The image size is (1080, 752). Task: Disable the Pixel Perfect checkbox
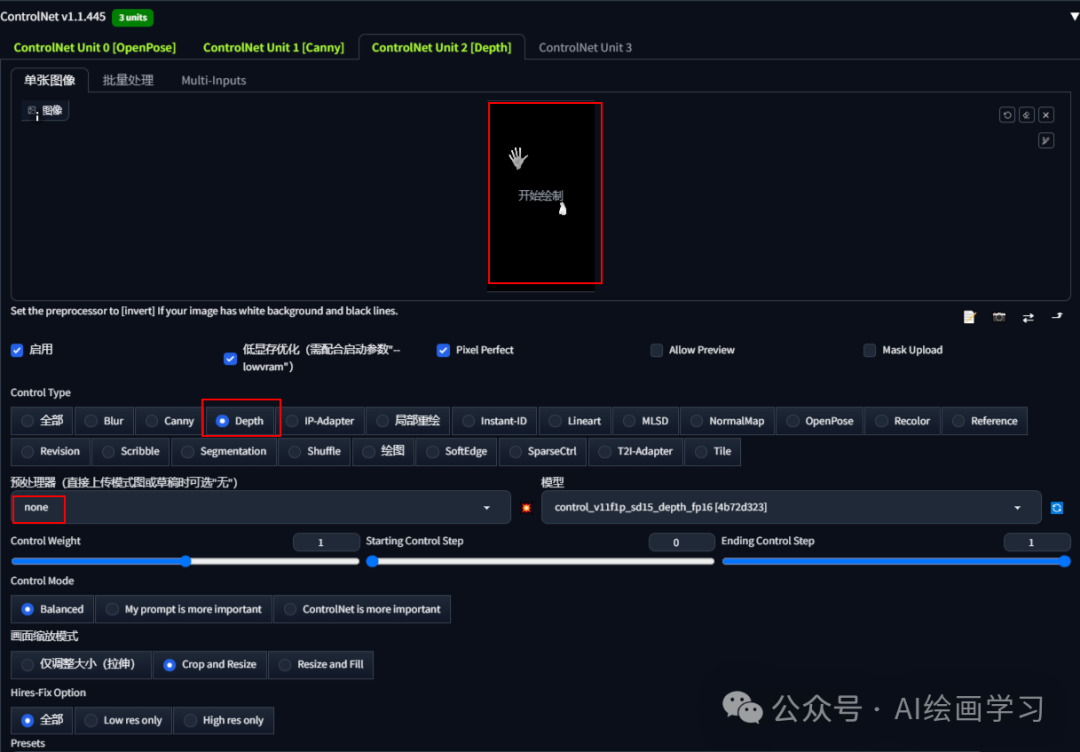pos(443,351)
